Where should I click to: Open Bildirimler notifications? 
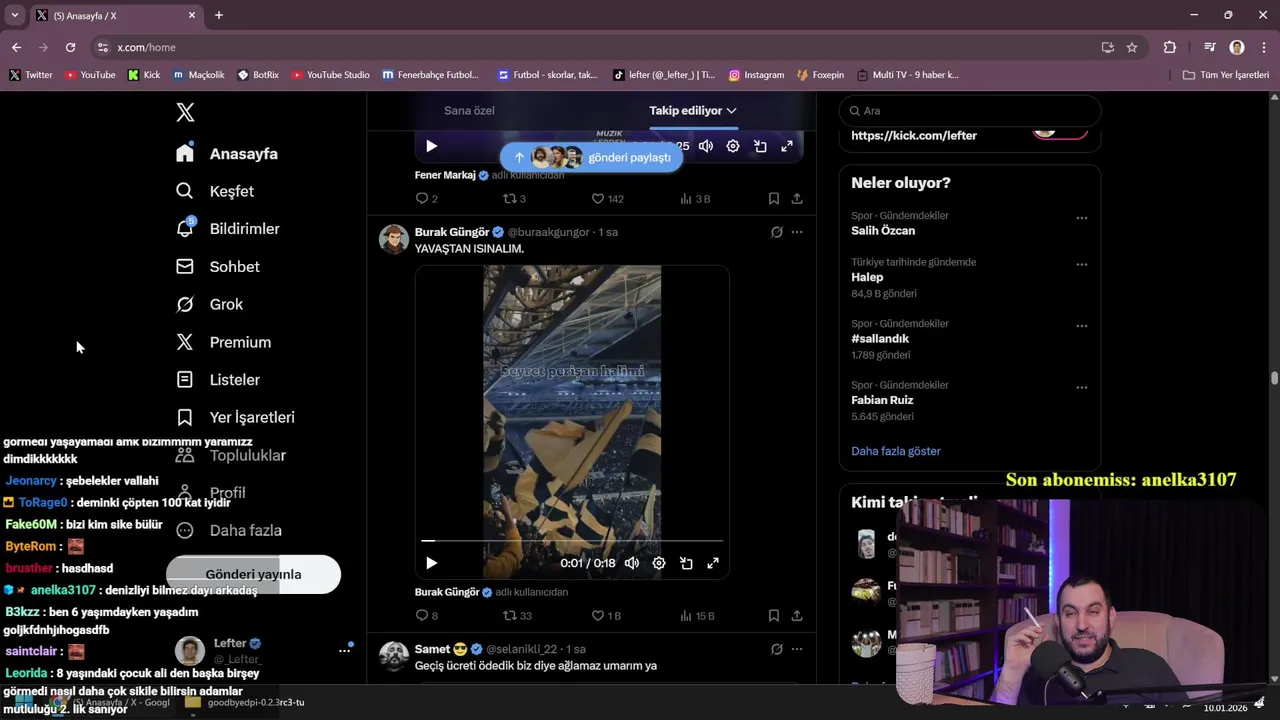[228, 229]
